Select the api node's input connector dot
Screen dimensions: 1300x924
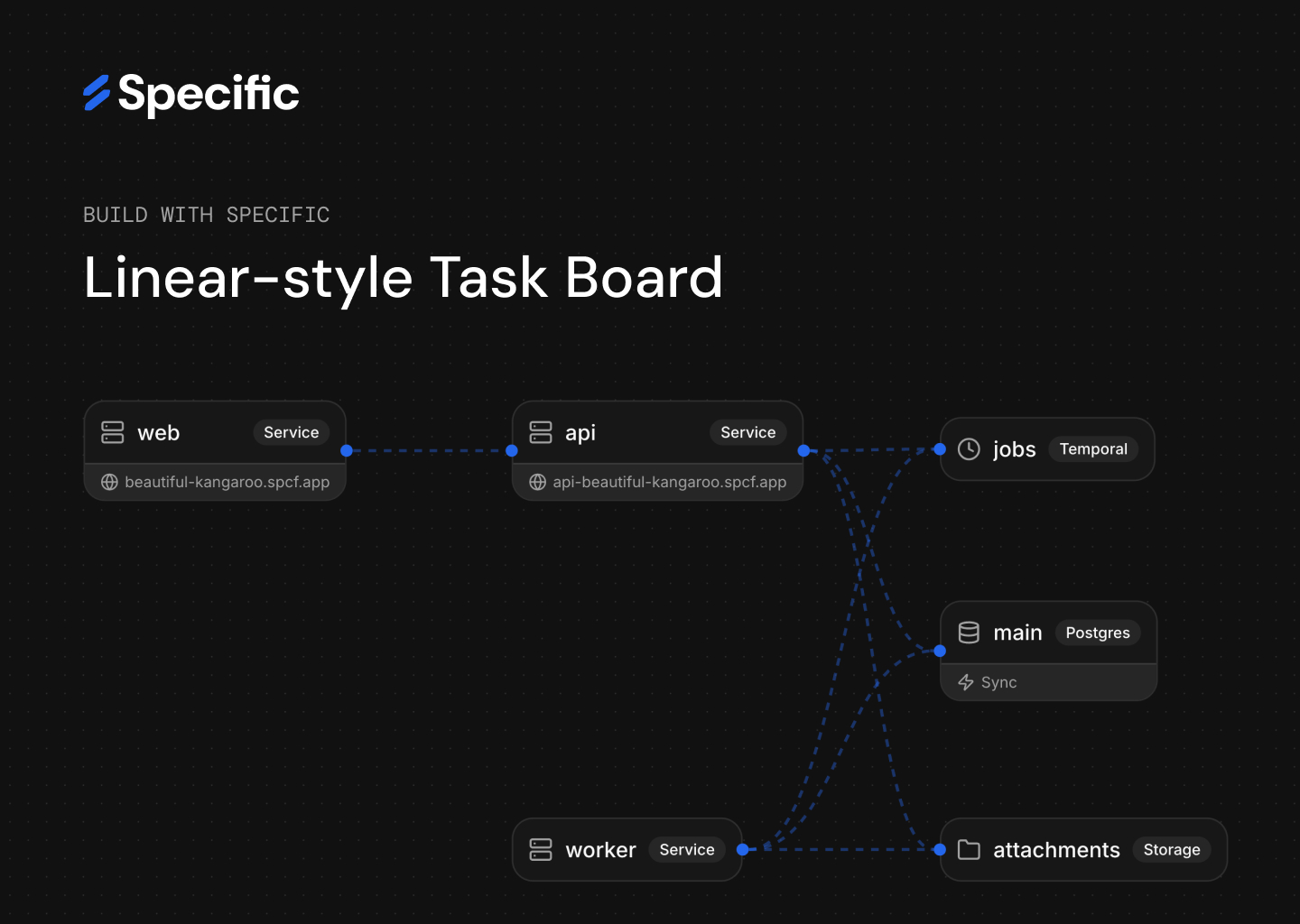(512, 450)
